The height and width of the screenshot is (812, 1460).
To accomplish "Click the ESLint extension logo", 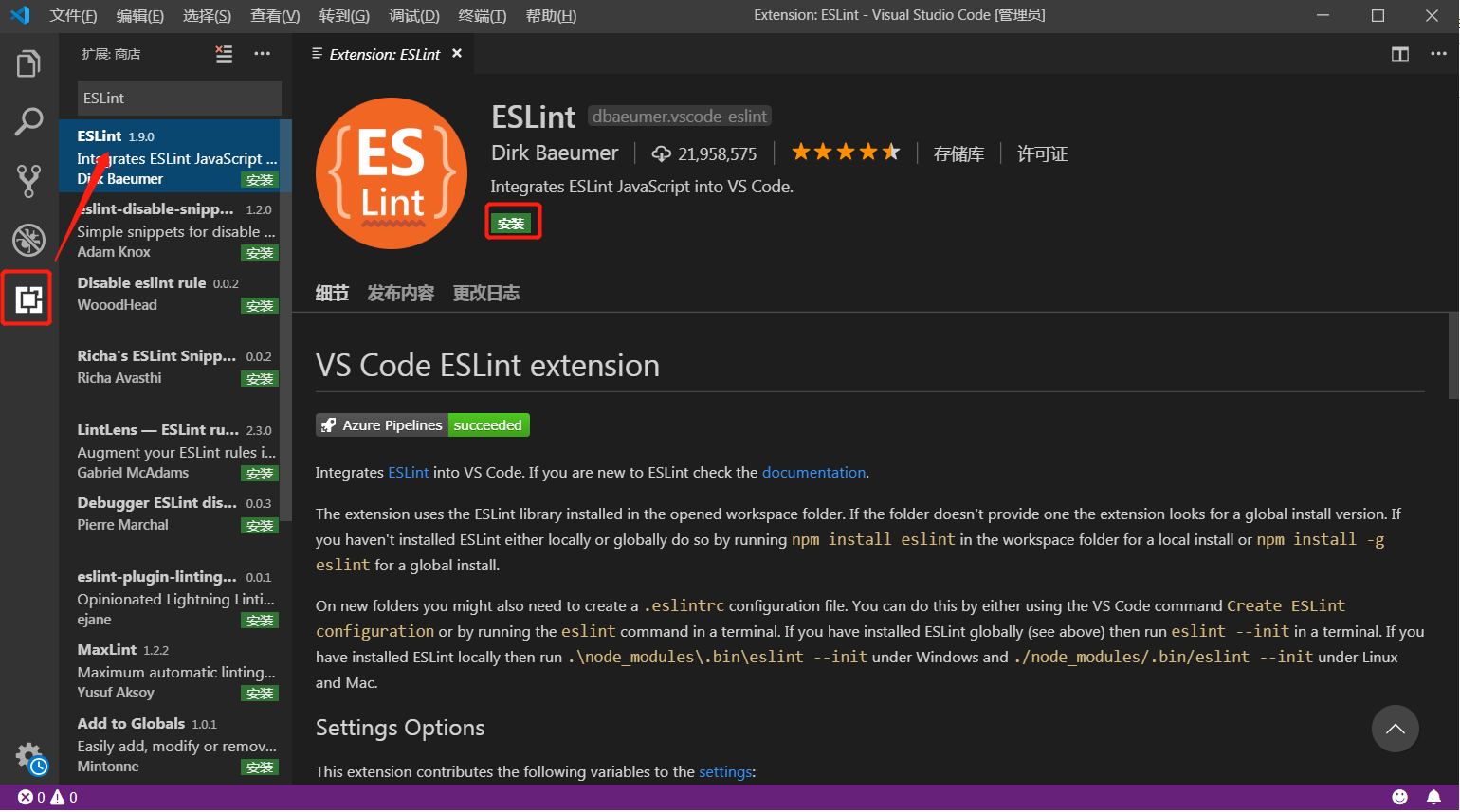I will [x=392, y=173].
